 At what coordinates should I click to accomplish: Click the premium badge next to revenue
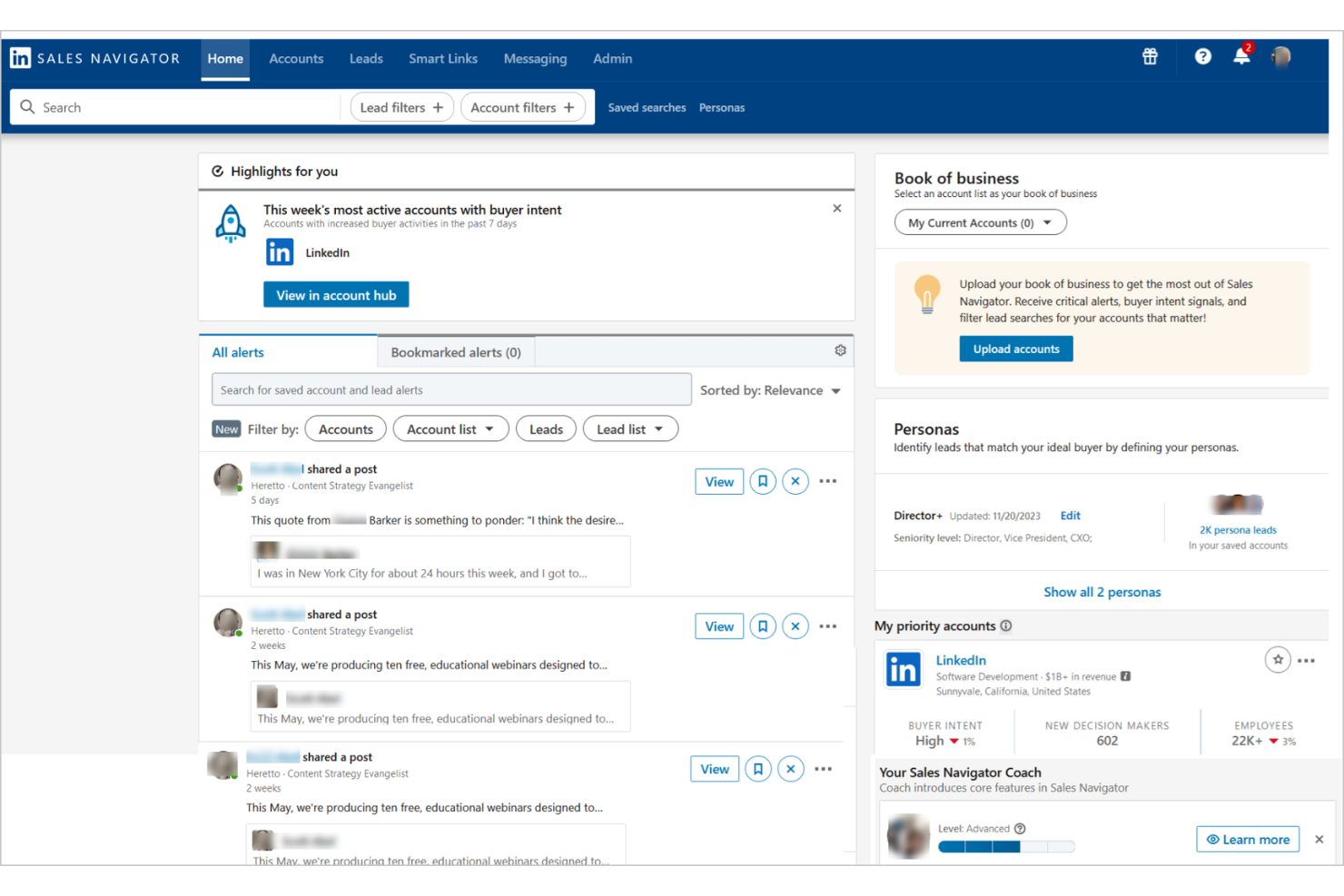[x=1125, y=676]
